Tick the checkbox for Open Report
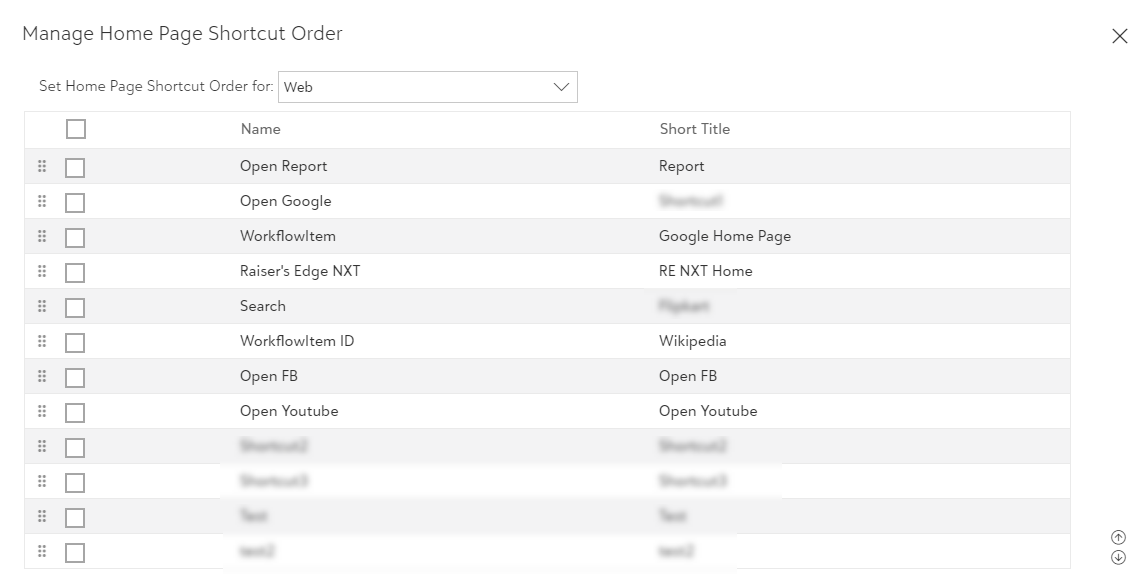Image resolution: width=1144 pixels, height=574 pixels. click(75, 168)
